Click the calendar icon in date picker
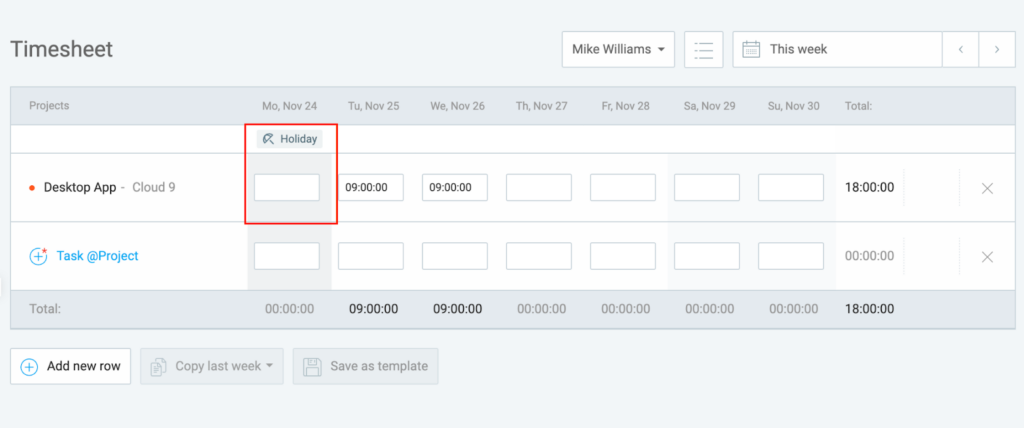Image resolution: width=1024 pixels, height=428 pixels. point(751,49)
